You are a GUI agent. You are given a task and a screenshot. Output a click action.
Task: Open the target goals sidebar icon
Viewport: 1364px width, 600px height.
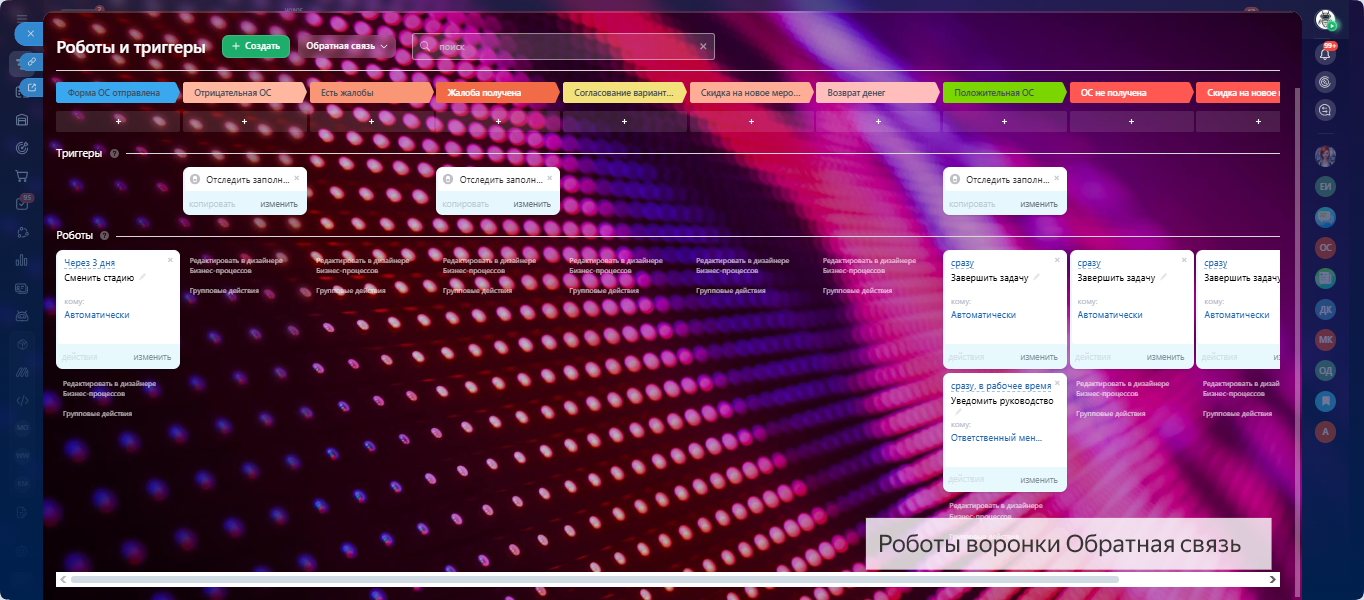click(22, 148)
